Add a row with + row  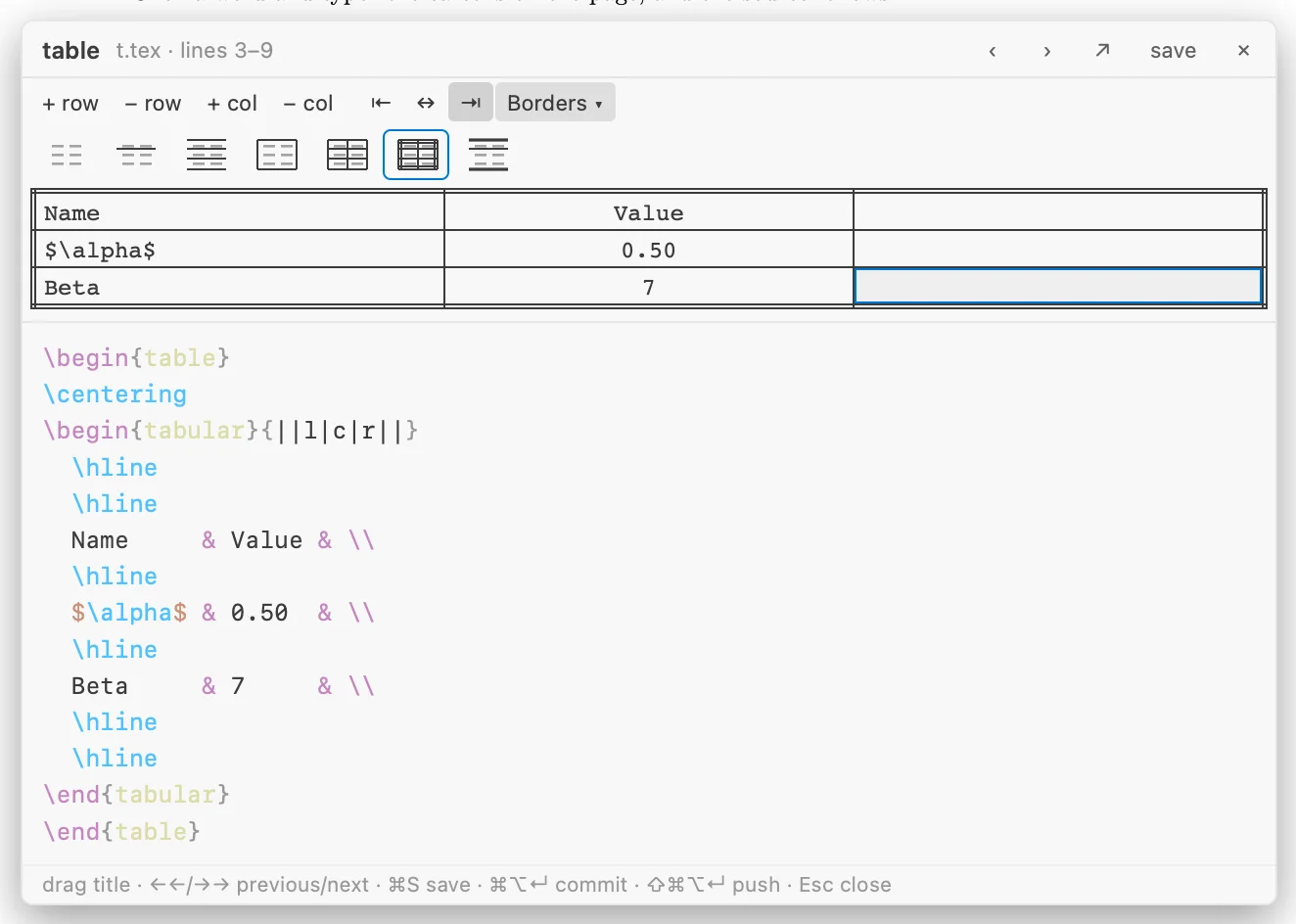pyautogui.click(x=70, y=103)
